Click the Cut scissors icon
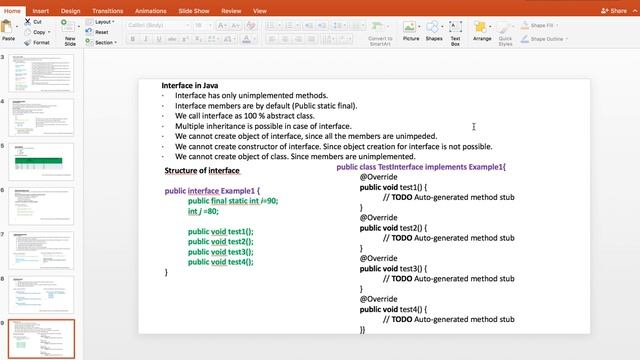Screen dimensions: 640x360 pos(28,22)
